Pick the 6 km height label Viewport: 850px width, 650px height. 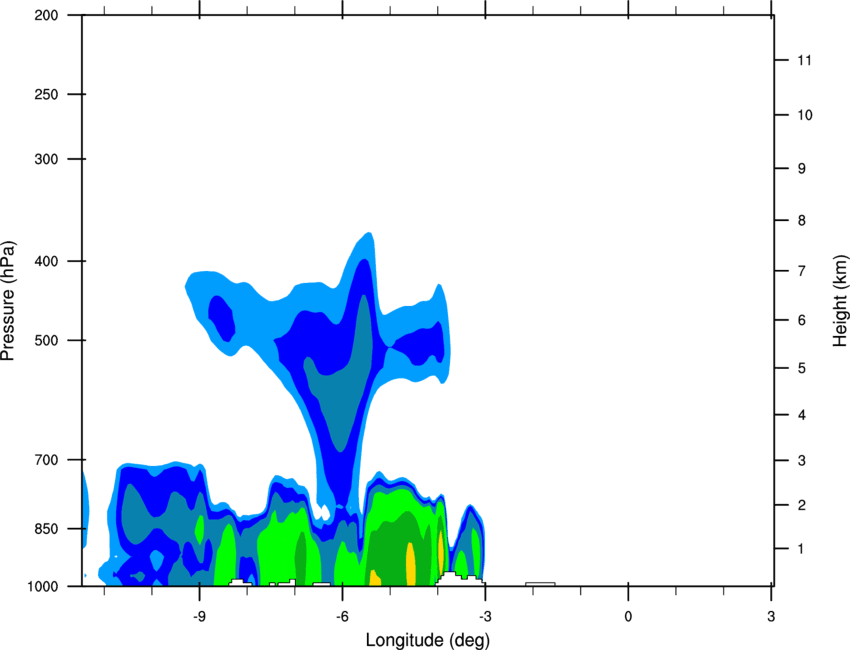pos(801,320)
